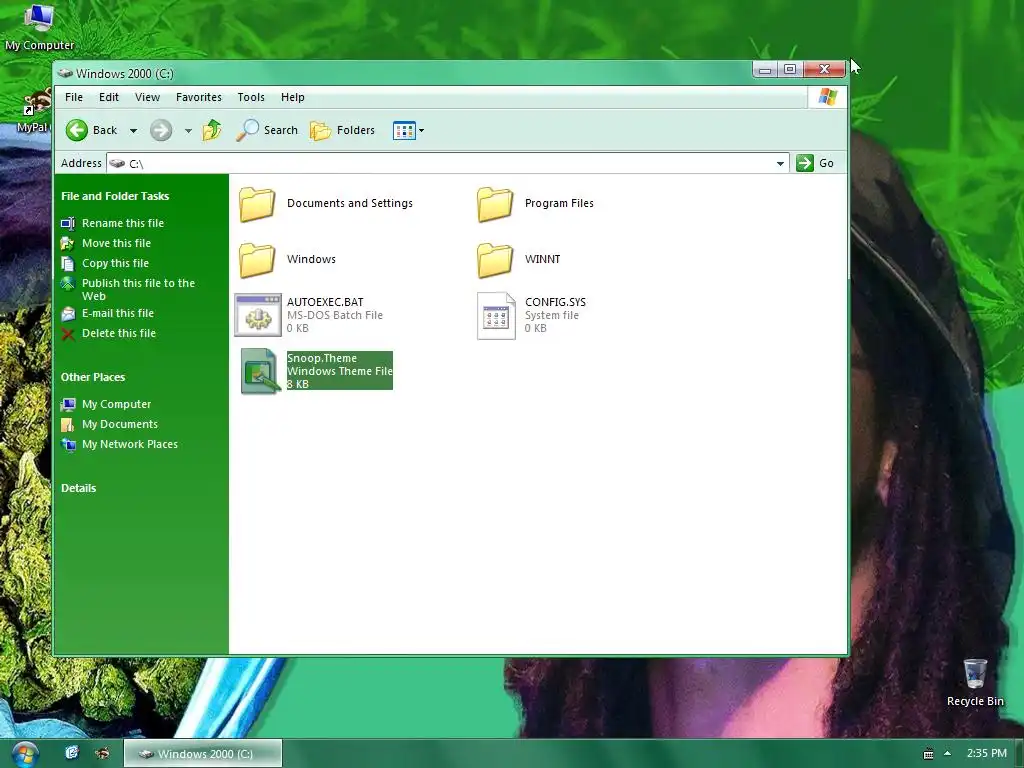
Task: Click the keyboard icon in system tray
Action: [x=928, y=754]
